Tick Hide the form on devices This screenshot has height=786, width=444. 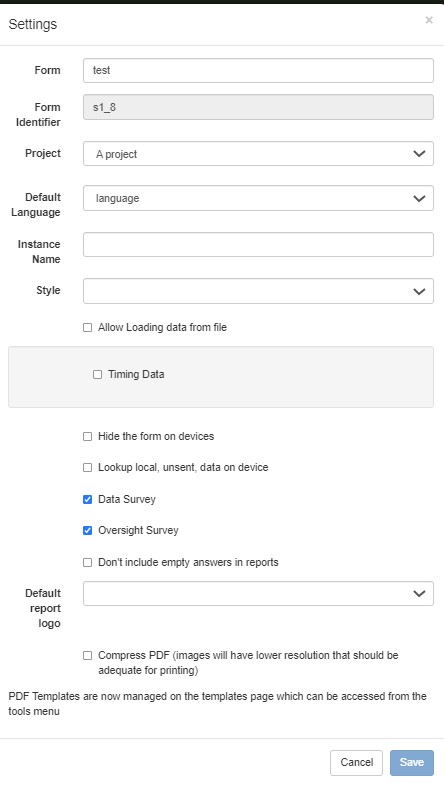pos(88,437)
